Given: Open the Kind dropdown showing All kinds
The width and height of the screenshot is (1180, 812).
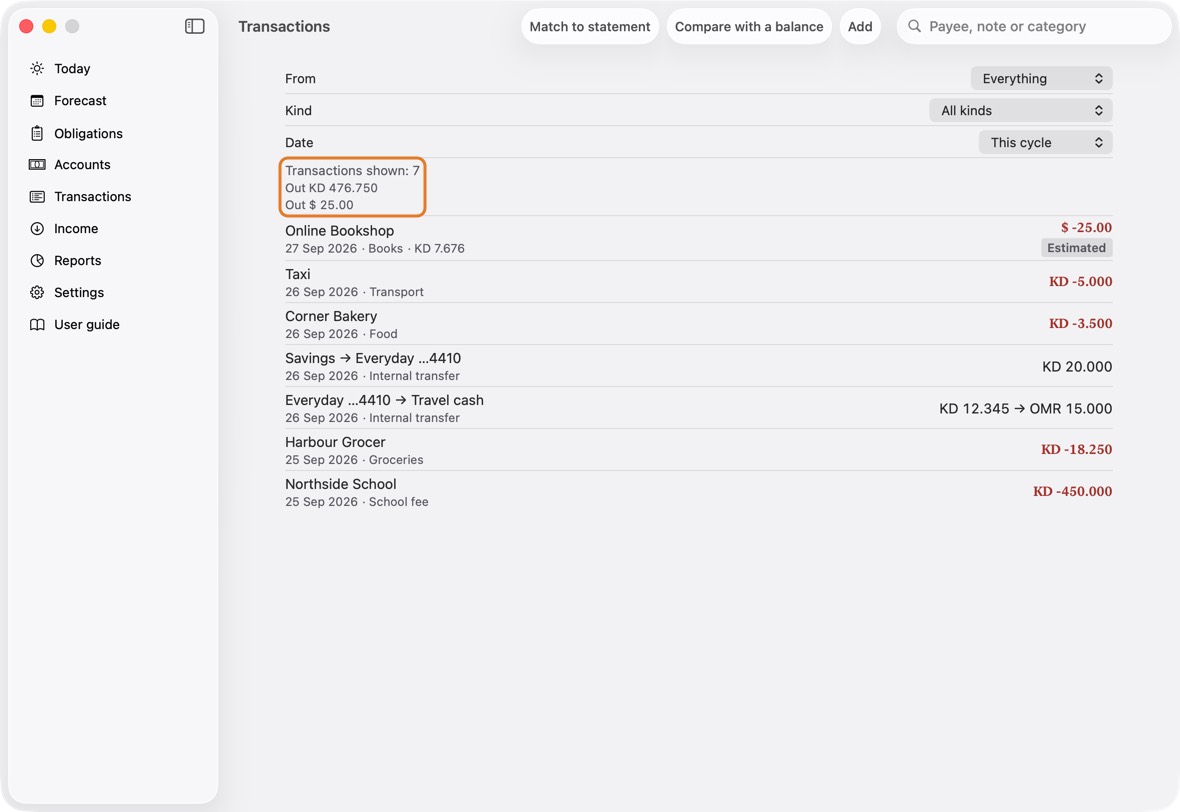Looking at the screenshot, I should [1020, 111].
